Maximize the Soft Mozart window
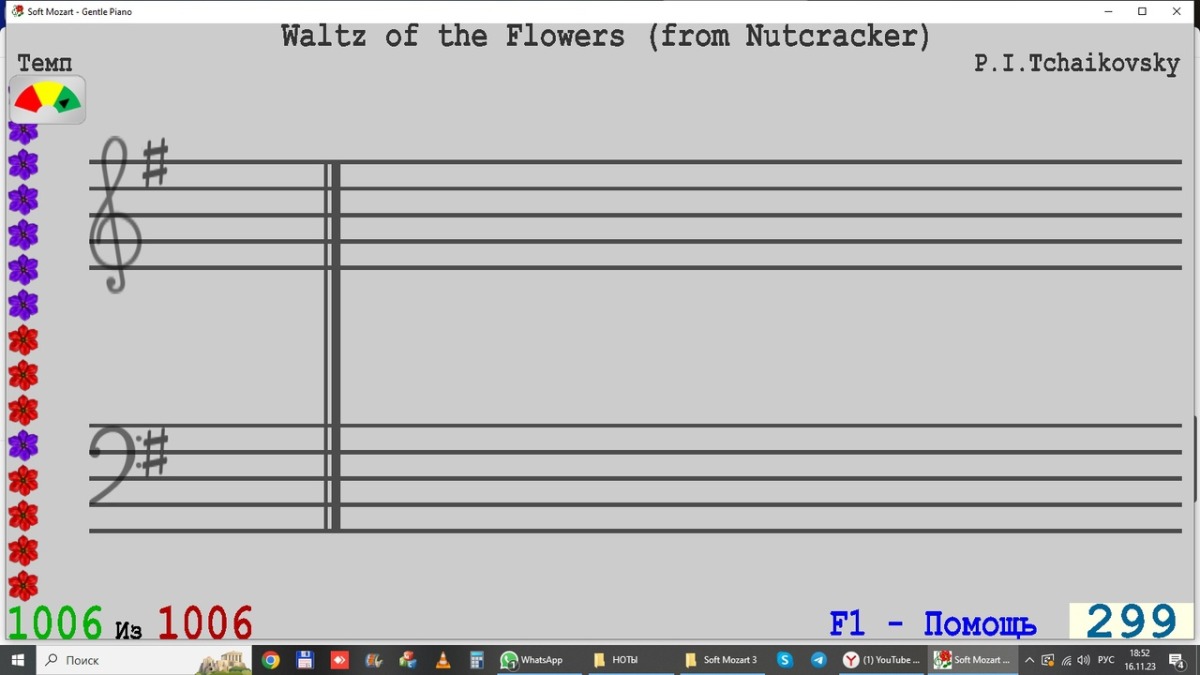Screen dimensions: 1200x675 coord(1142,12)
